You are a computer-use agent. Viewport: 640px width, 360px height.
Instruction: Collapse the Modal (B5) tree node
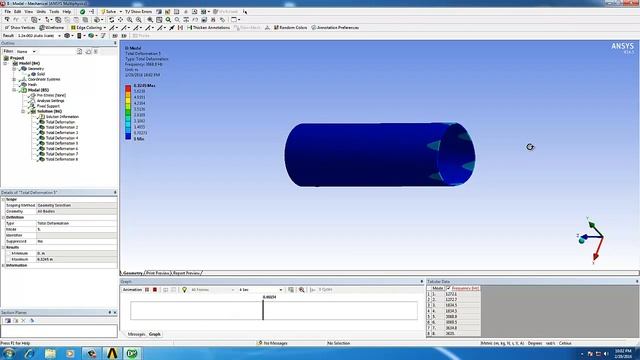click(14, 90)
